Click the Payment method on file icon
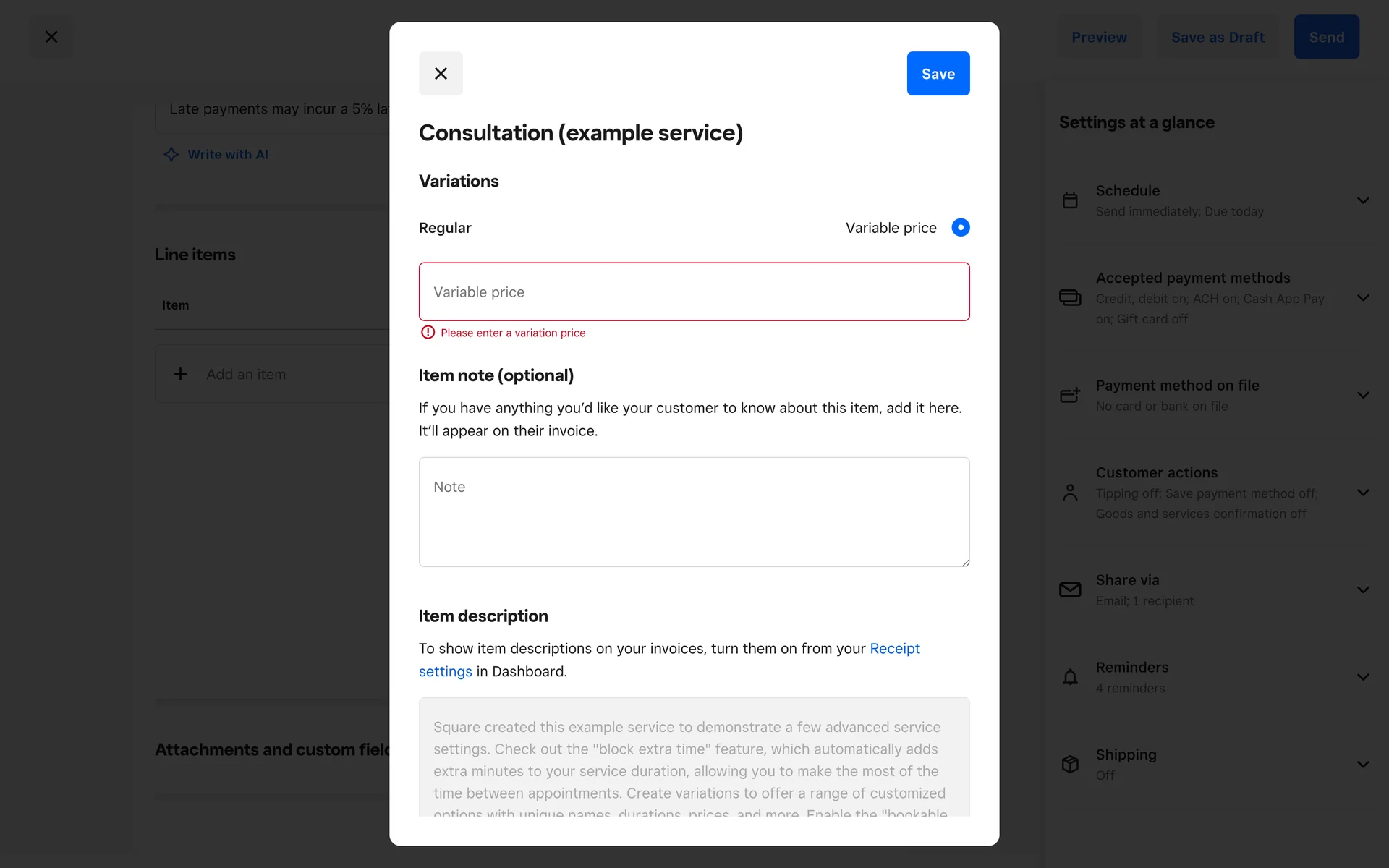The width and height of the screenshot is (1389, 868). [x=1070, y=395]
